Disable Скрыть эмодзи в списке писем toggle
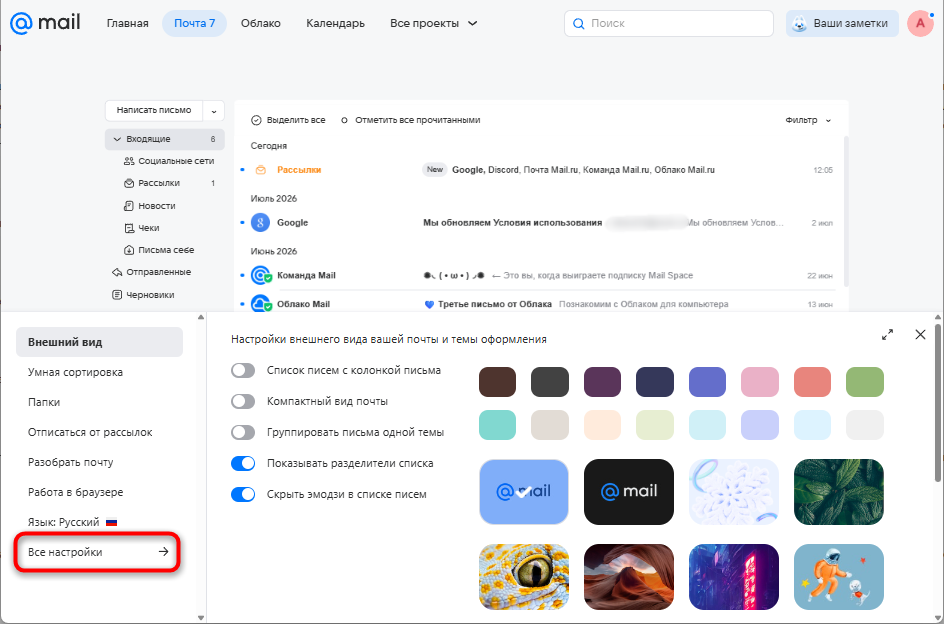 243,495
